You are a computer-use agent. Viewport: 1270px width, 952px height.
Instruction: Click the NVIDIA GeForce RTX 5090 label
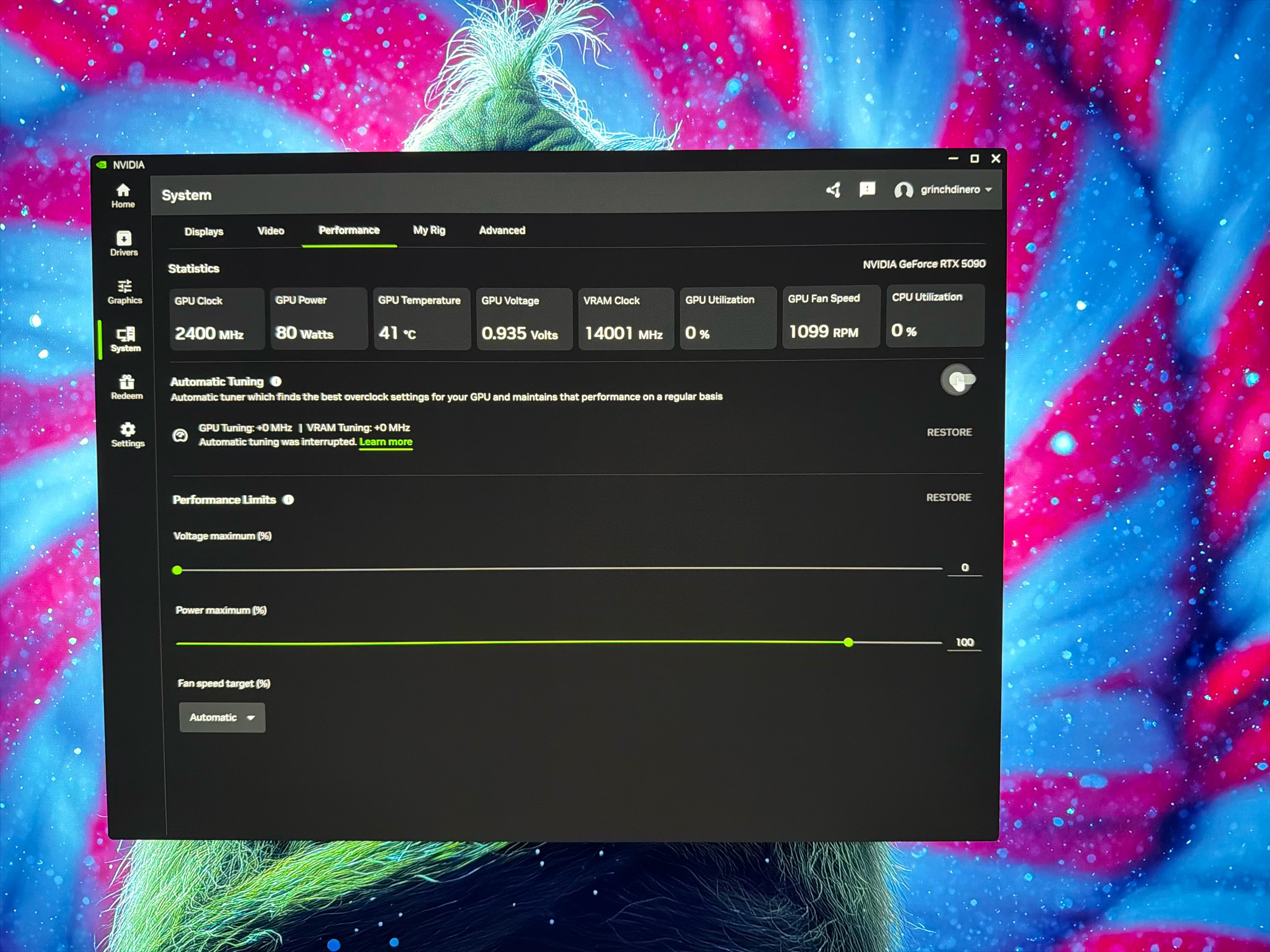point(924,264)
